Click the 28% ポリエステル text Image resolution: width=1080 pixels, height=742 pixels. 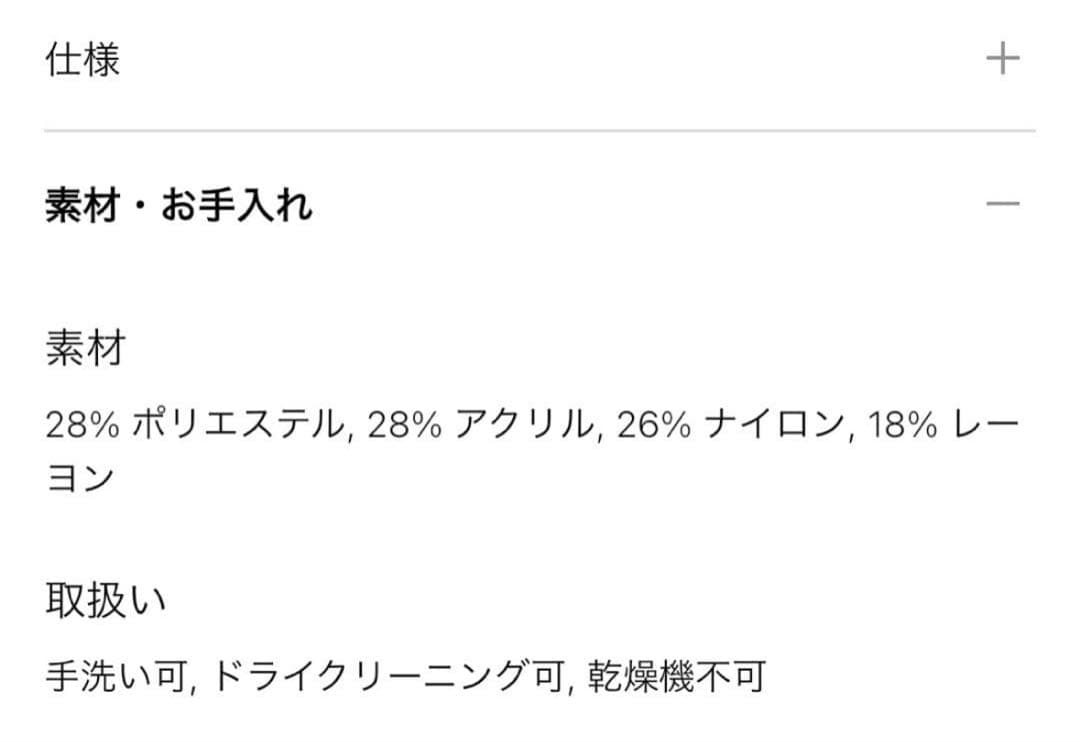tap(197, 426)
